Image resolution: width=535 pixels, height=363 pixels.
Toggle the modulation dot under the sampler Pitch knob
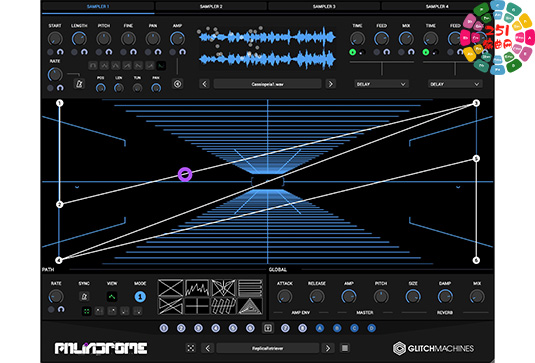click(99, 52)
